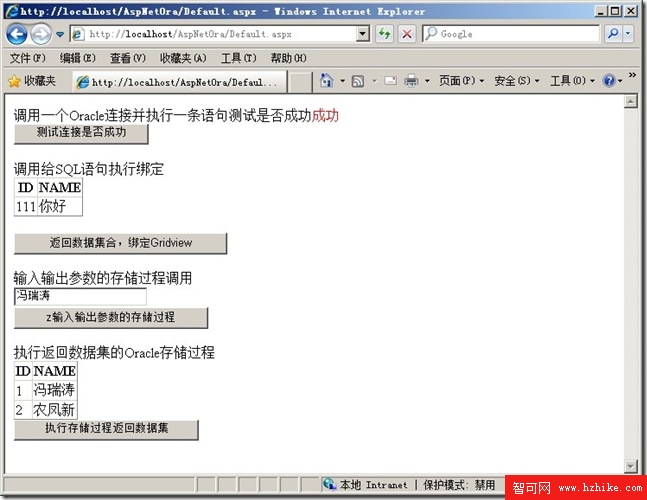Click the Google search box
Image resolution: width=647 pixels, height=500 pixels.
click(511, 34)
